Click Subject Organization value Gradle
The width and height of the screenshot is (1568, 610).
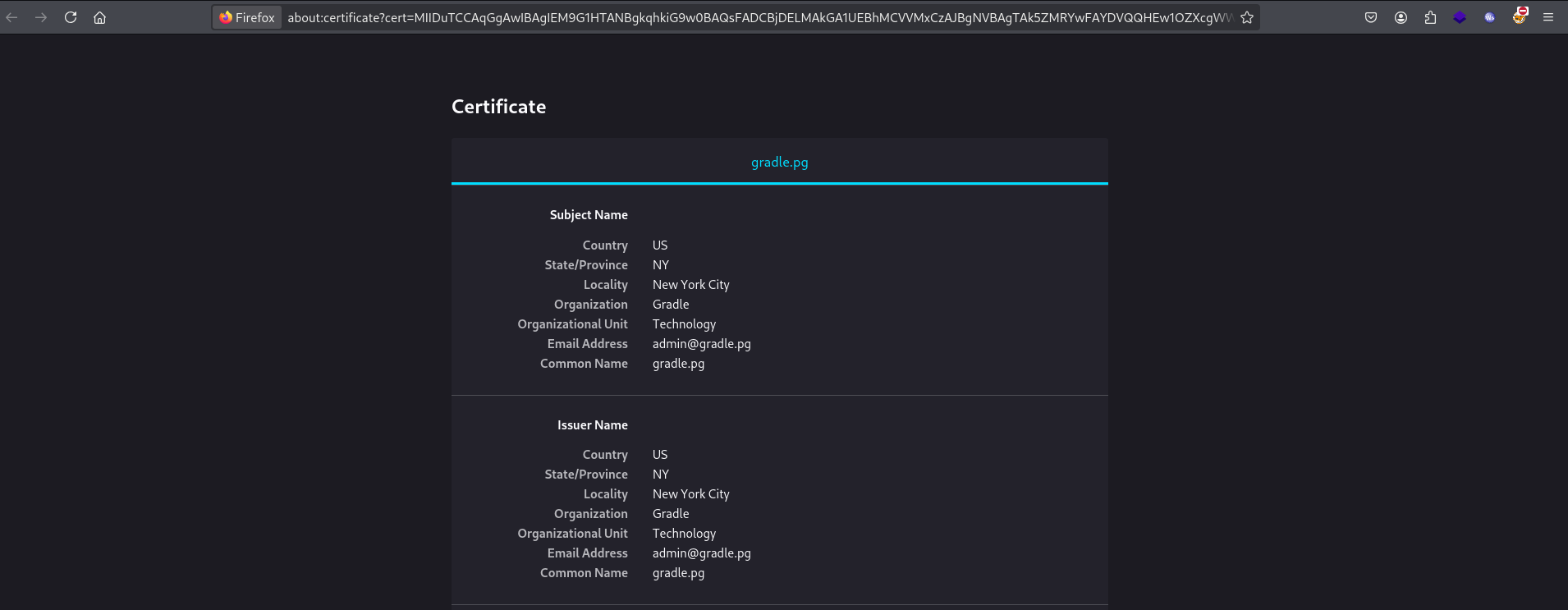pyautogui.click(x=671, y=305)
